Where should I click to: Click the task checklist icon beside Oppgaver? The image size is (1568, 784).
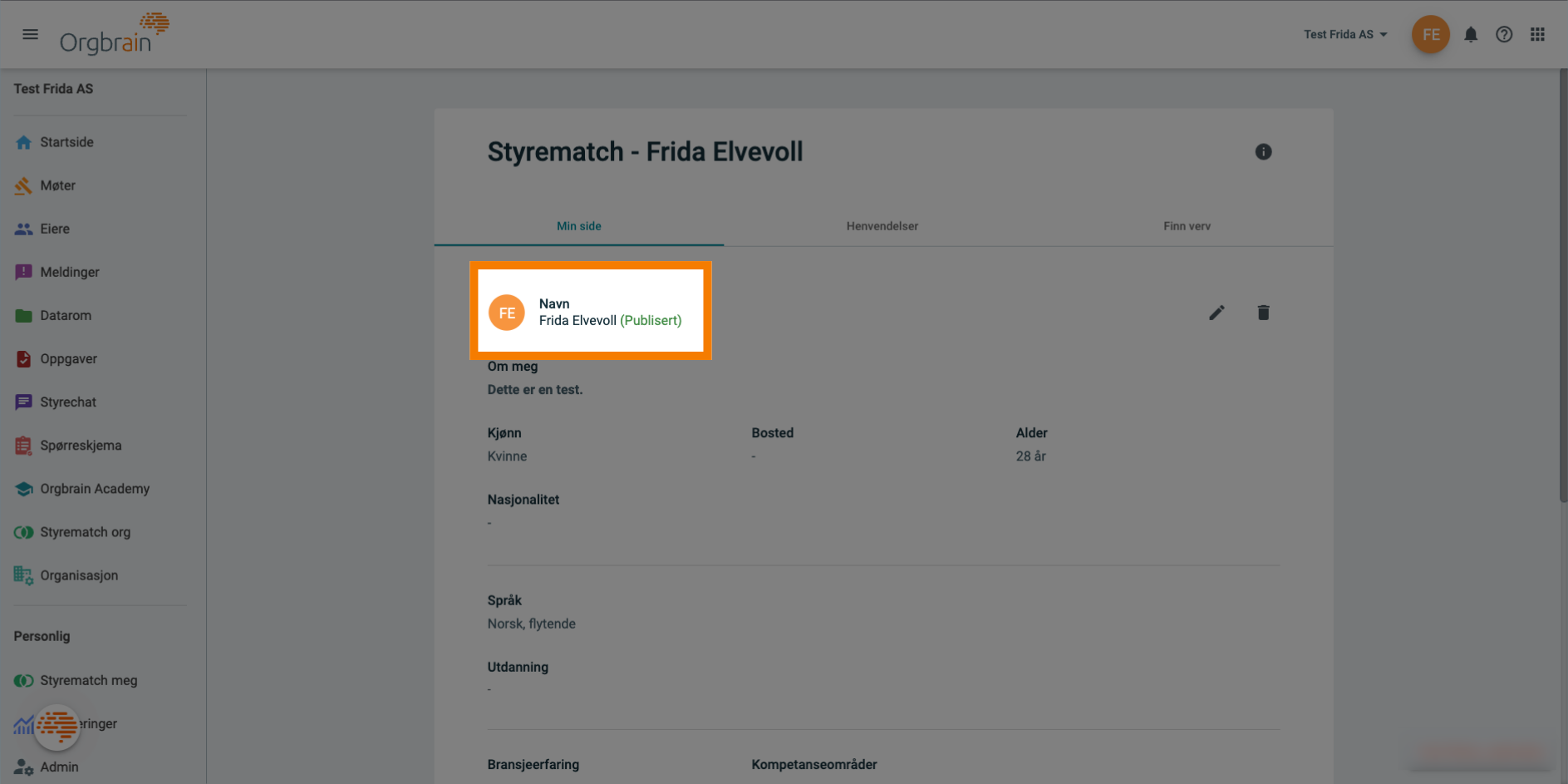pyautogui.click(x=23, y=358)
